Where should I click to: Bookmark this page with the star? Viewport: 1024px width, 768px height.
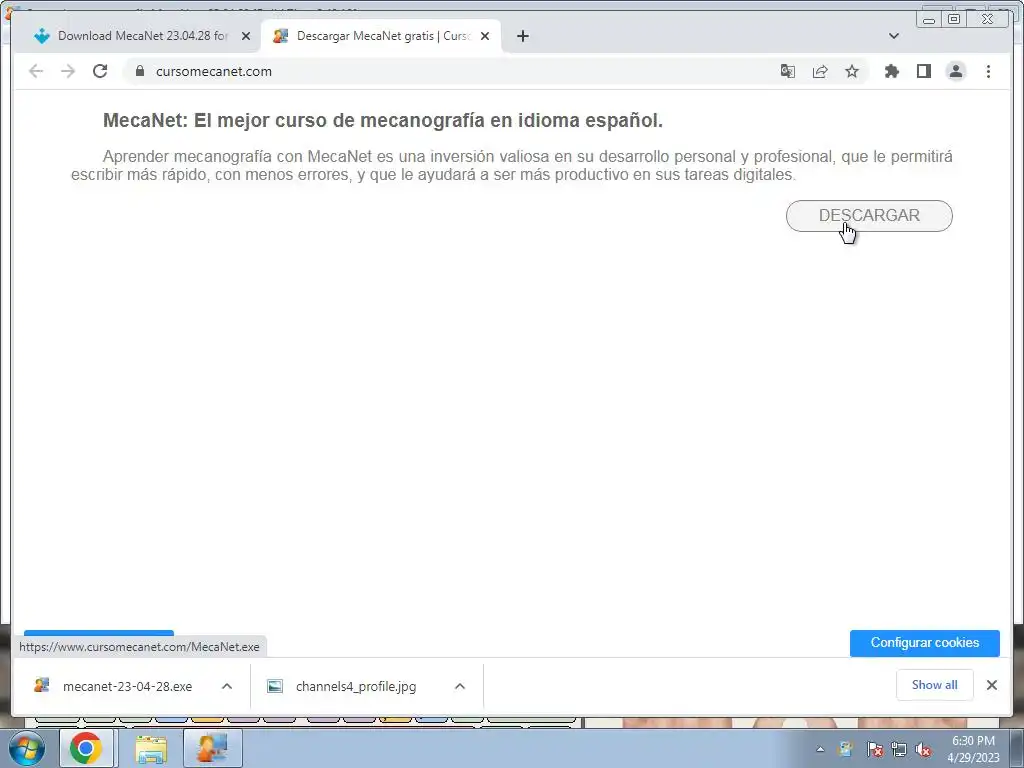click(852, 71)
